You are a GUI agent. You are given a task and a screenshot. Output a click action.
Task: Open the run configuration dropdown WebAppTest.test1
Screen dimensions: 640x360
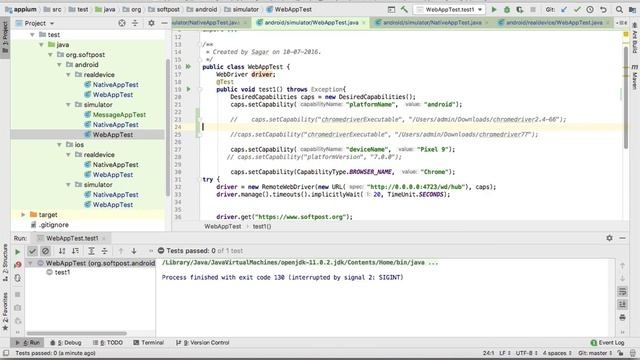click(x=450, y=9)
